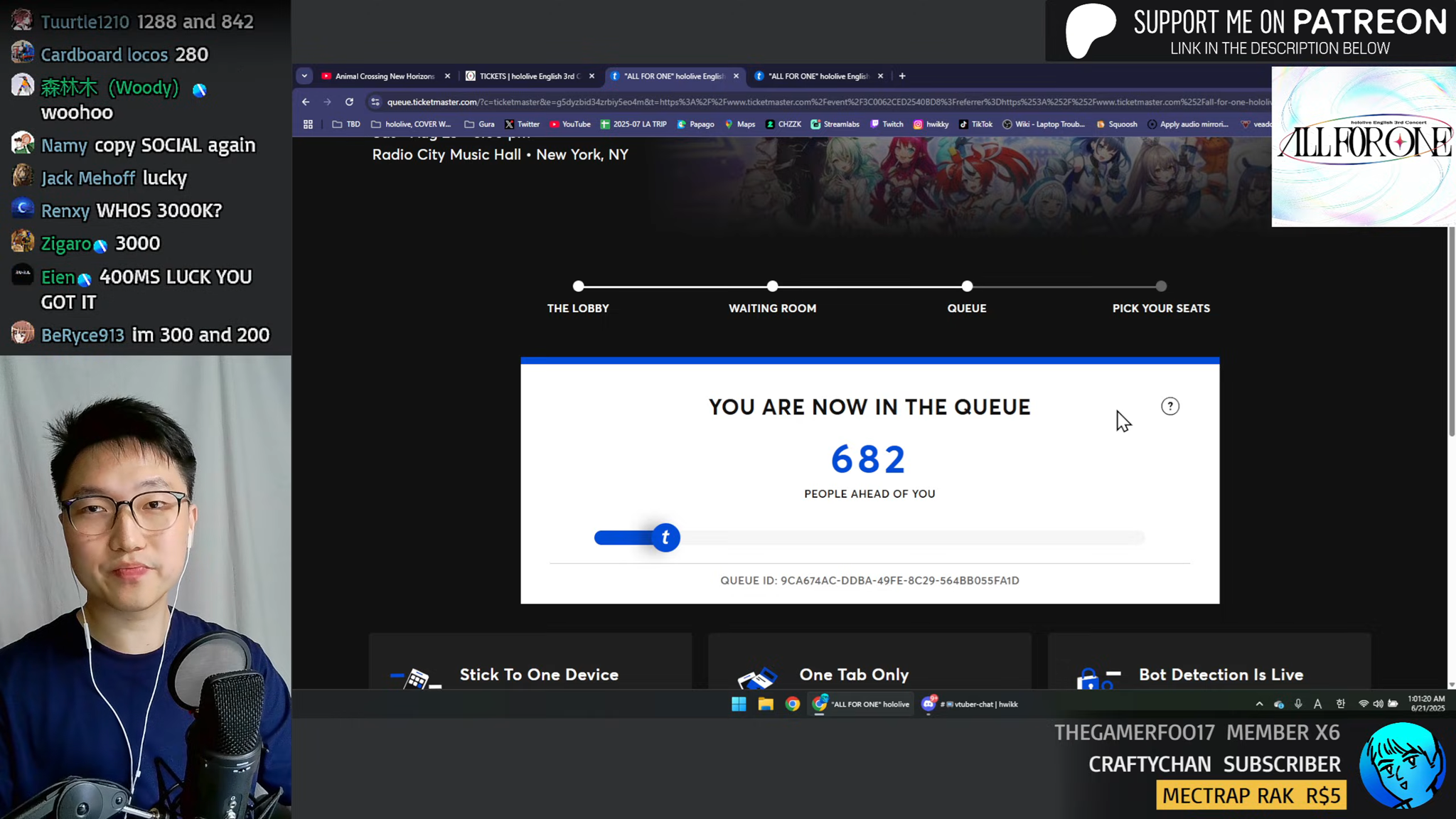Close the Animal Crossing New Horizons tab
The height and width of the screenshot is (819, 1456).
447,76
